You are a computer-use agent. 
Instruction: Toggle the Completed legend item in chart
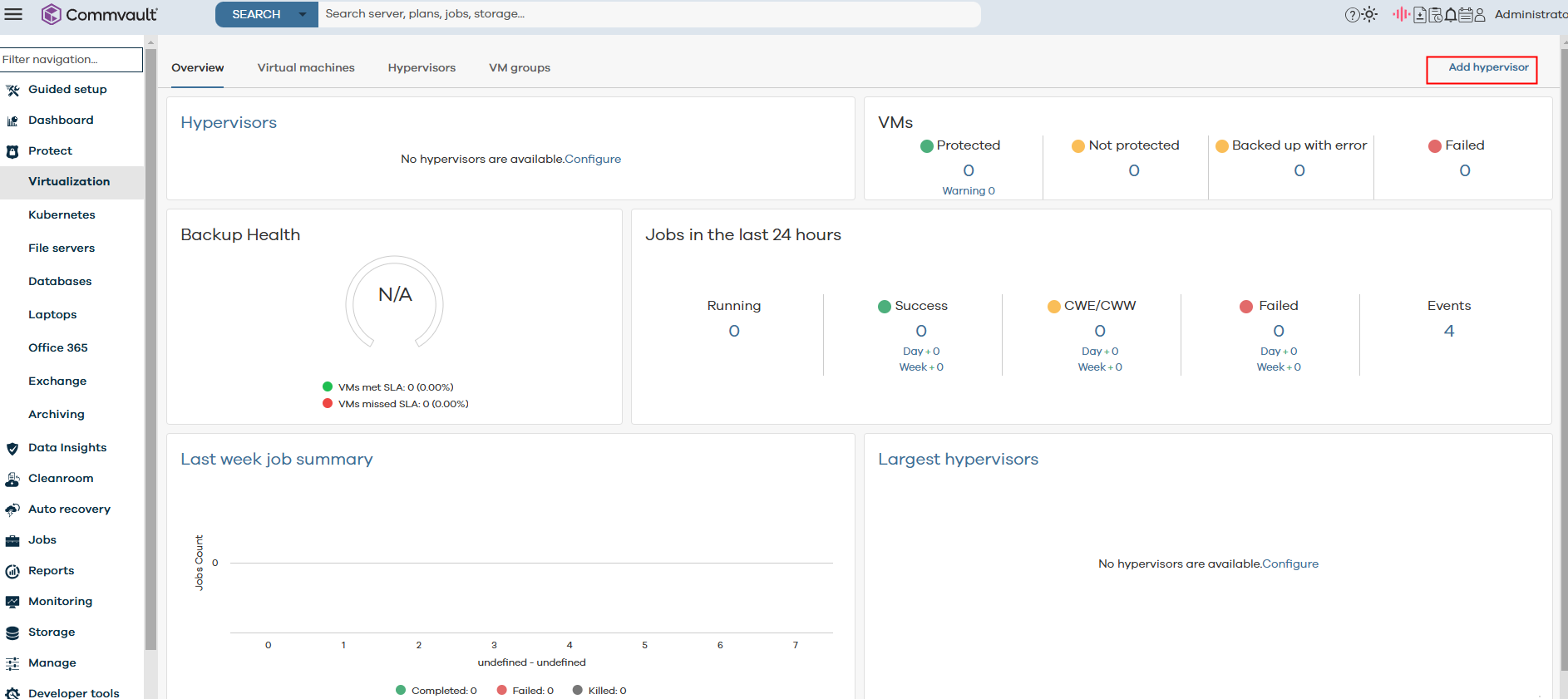coord(436,691)
